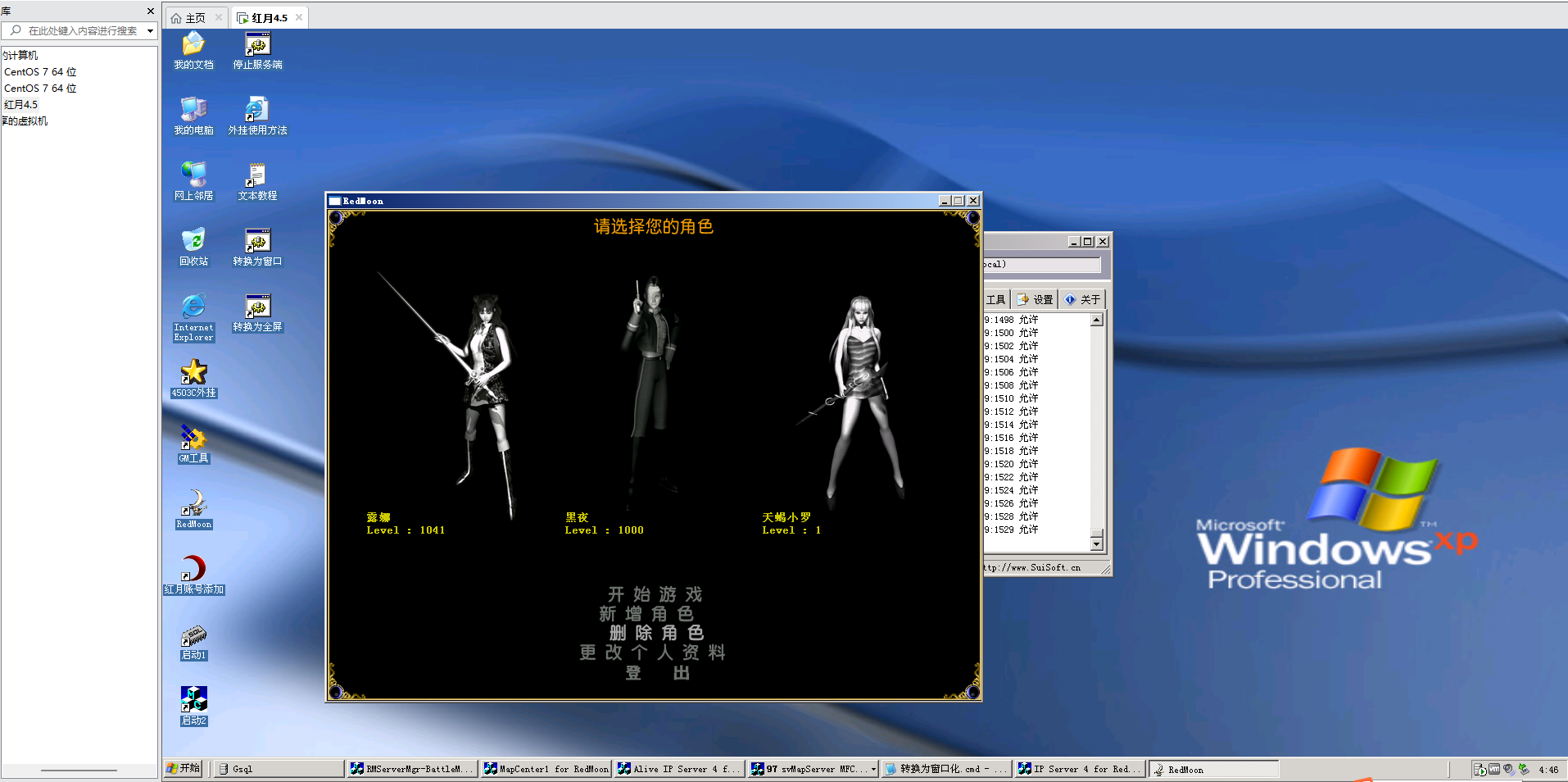Click 开始游戏 to start the game
Image resolution: width=1568 pixels, height=782 pixels.
654,594
